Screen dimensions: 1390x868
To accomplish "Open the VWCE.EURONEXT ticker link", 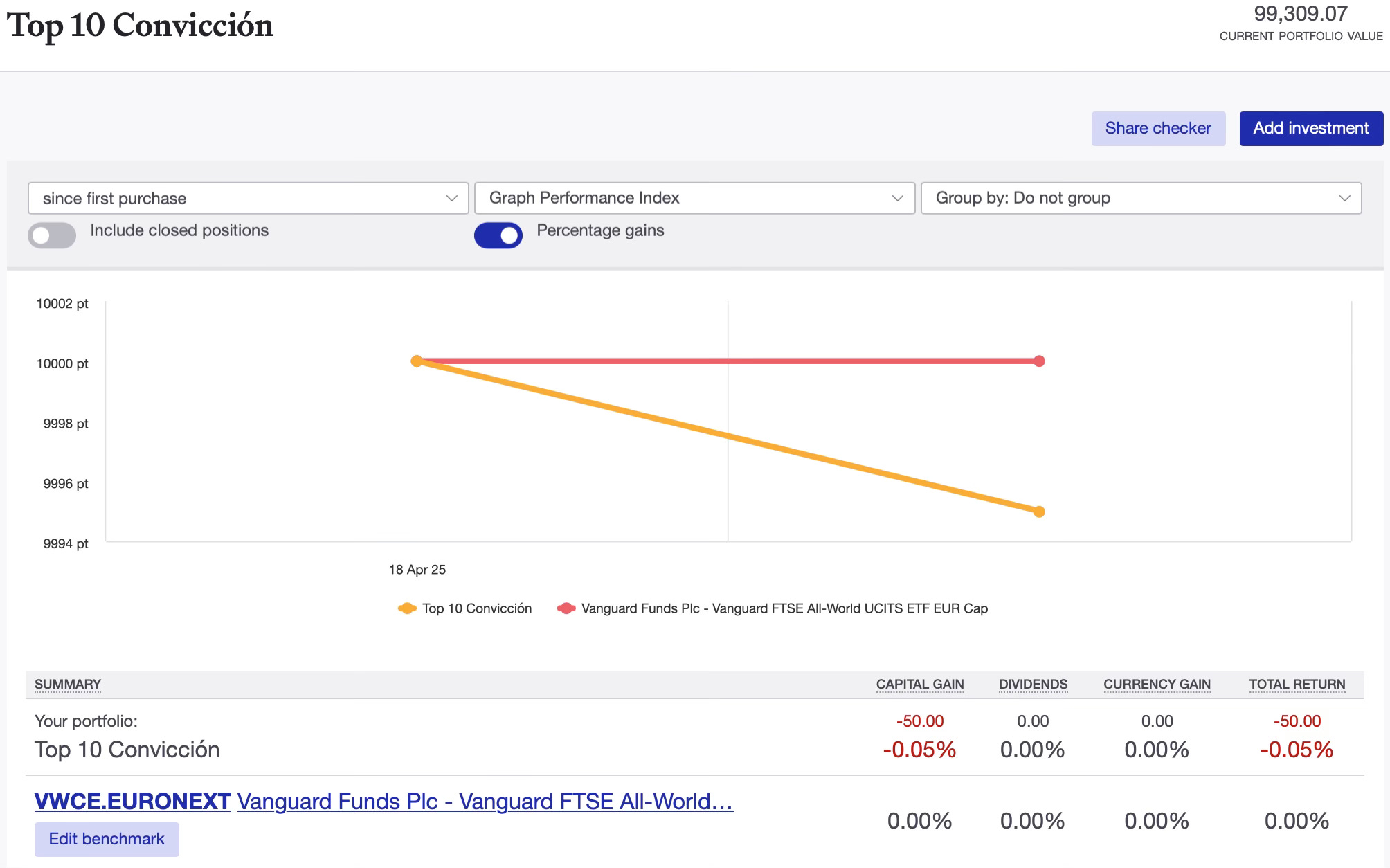I will coord(132,802).
